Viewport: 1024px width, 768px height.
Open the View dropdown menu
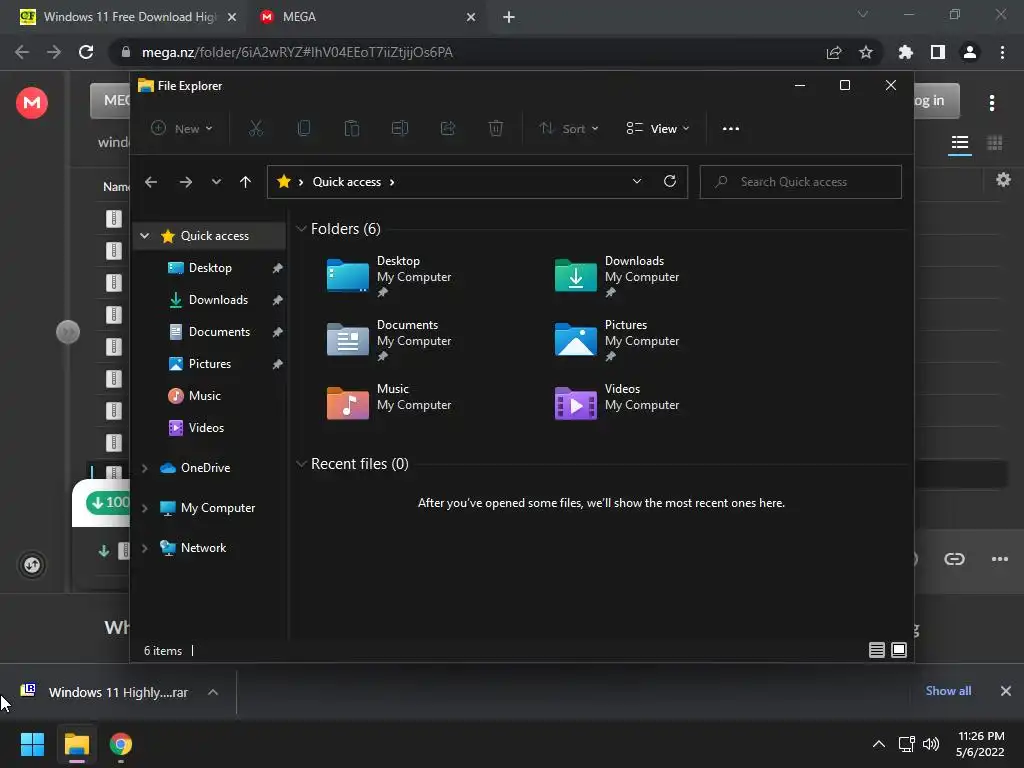pos(658,129)
